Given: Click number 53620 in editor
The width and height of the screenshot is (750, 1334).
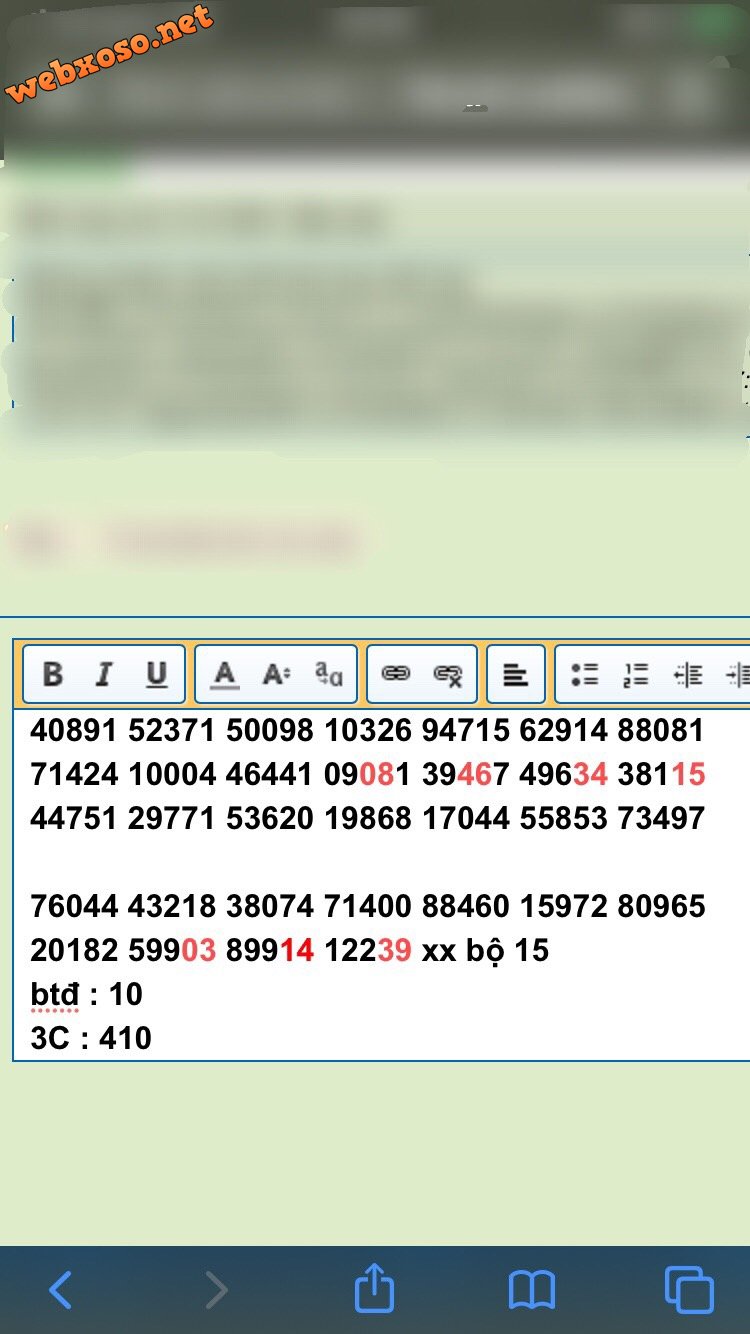Looking at the screenshot, I should pyautogui.click(x=270, y=818).
